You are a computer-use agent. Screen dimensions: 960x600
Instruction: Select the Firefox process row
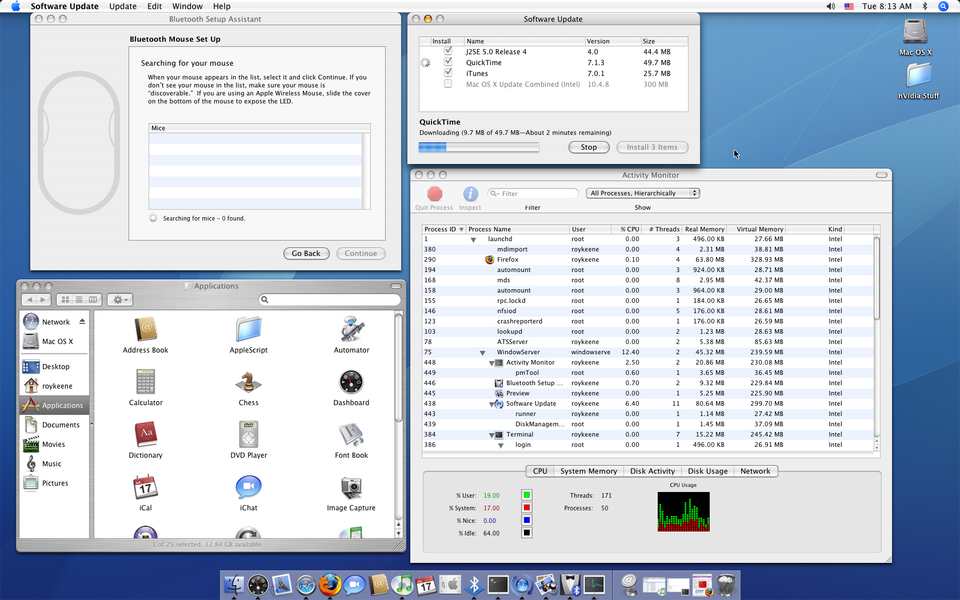pyautogui.click(x=648, y=260)
